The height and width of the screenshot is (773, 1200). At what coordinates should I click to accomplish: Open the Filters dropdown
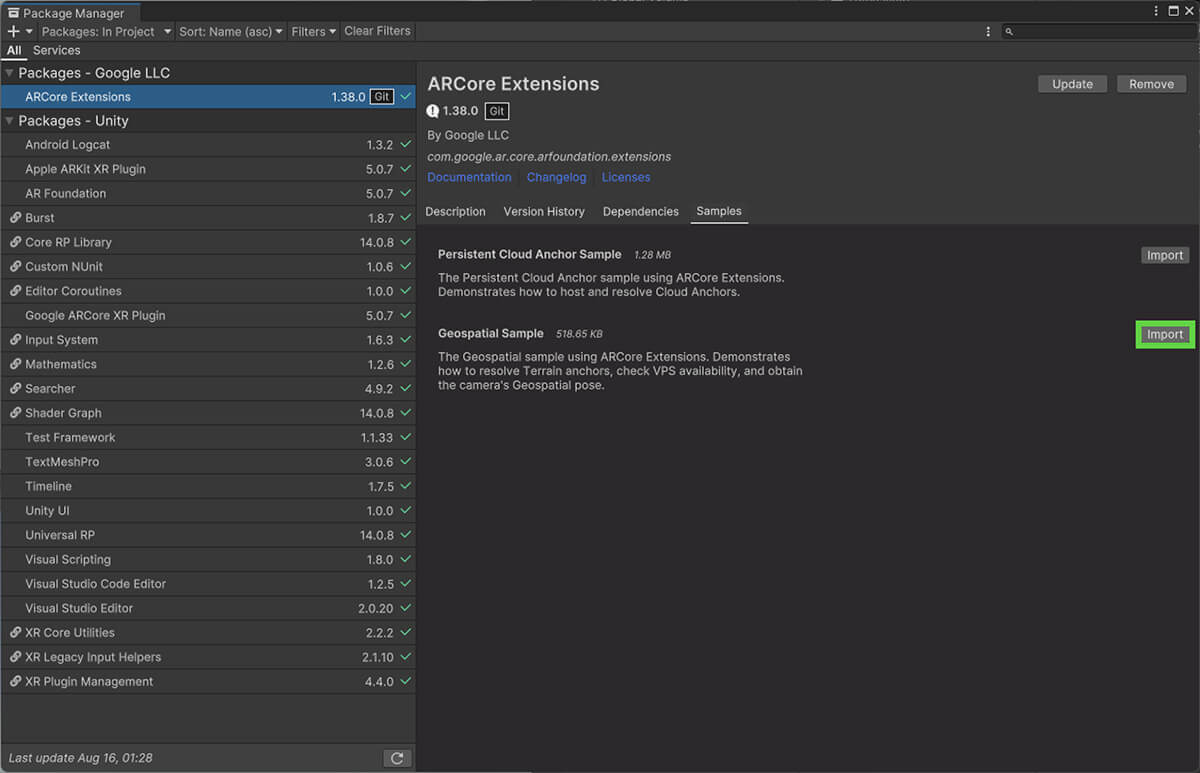pyautogui.click(x=314, y=31)
